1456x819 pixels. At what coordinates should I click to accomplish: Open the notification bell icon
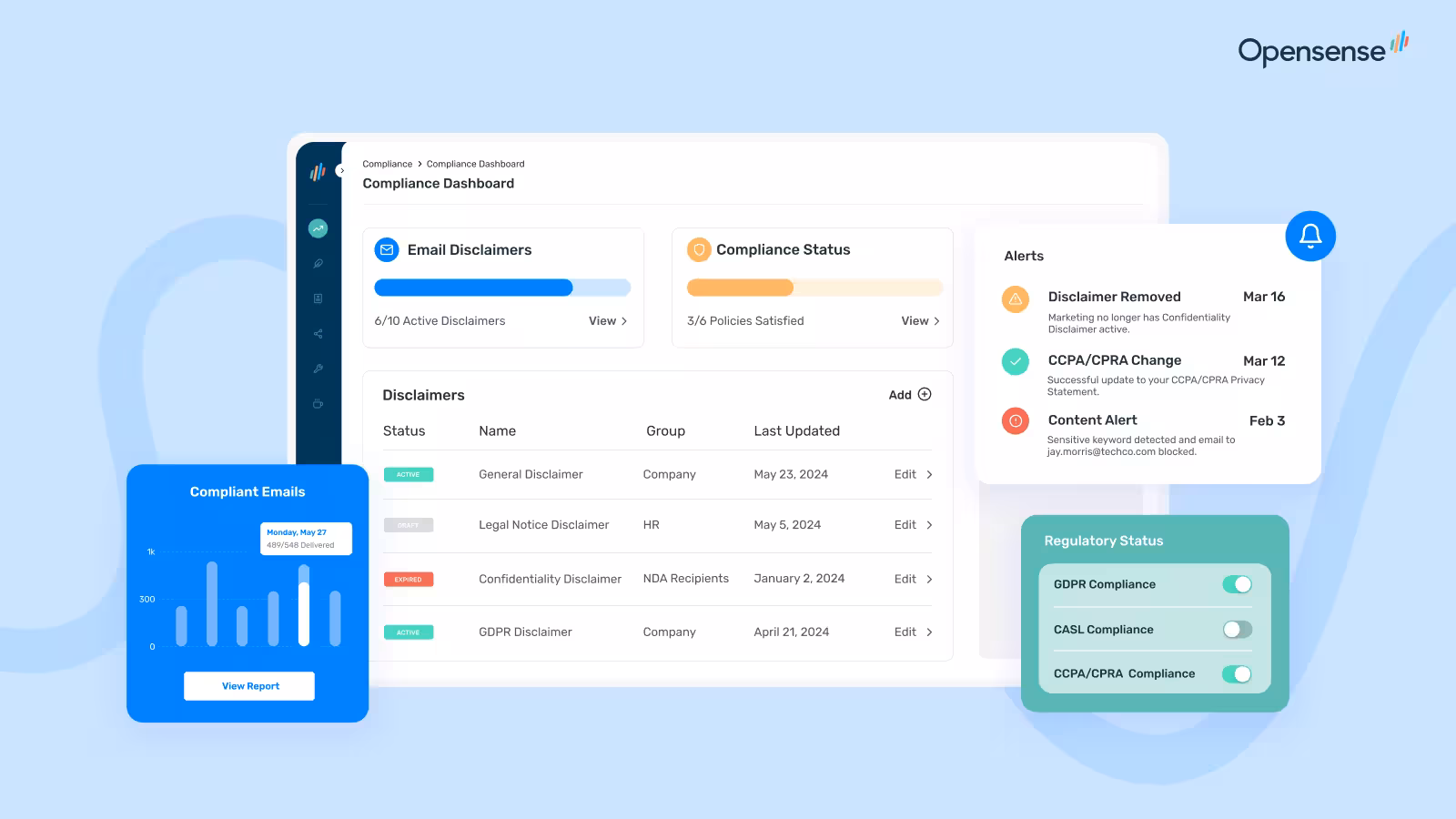coord(1310,236)
